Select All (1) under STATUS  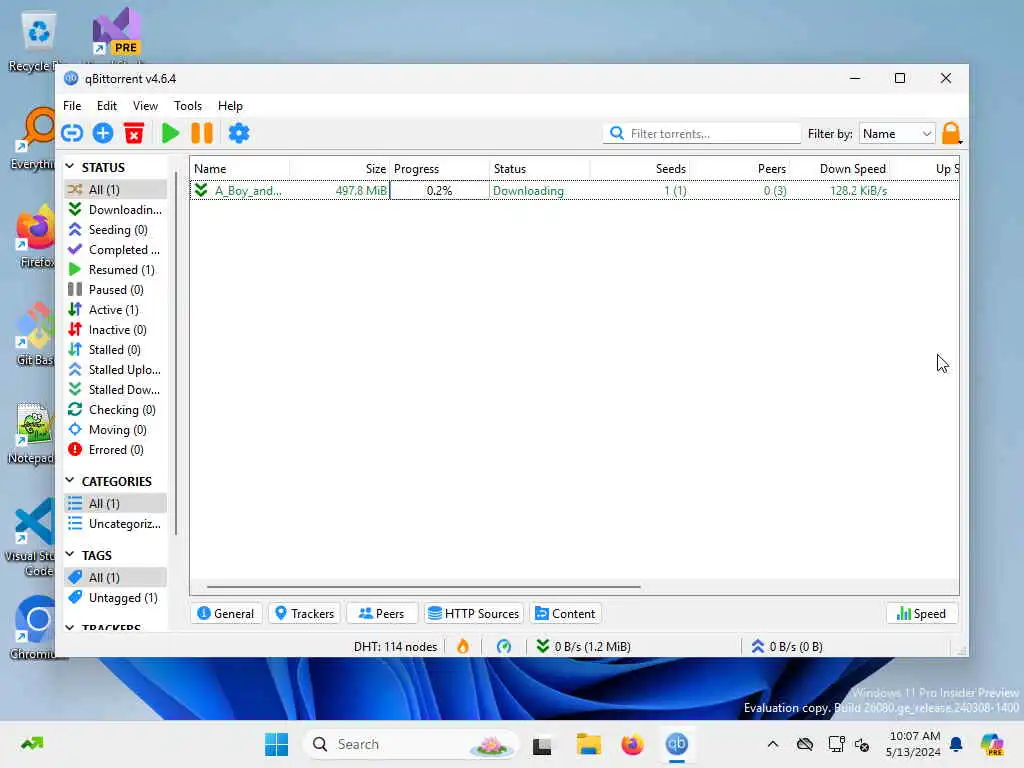[115, 189]
